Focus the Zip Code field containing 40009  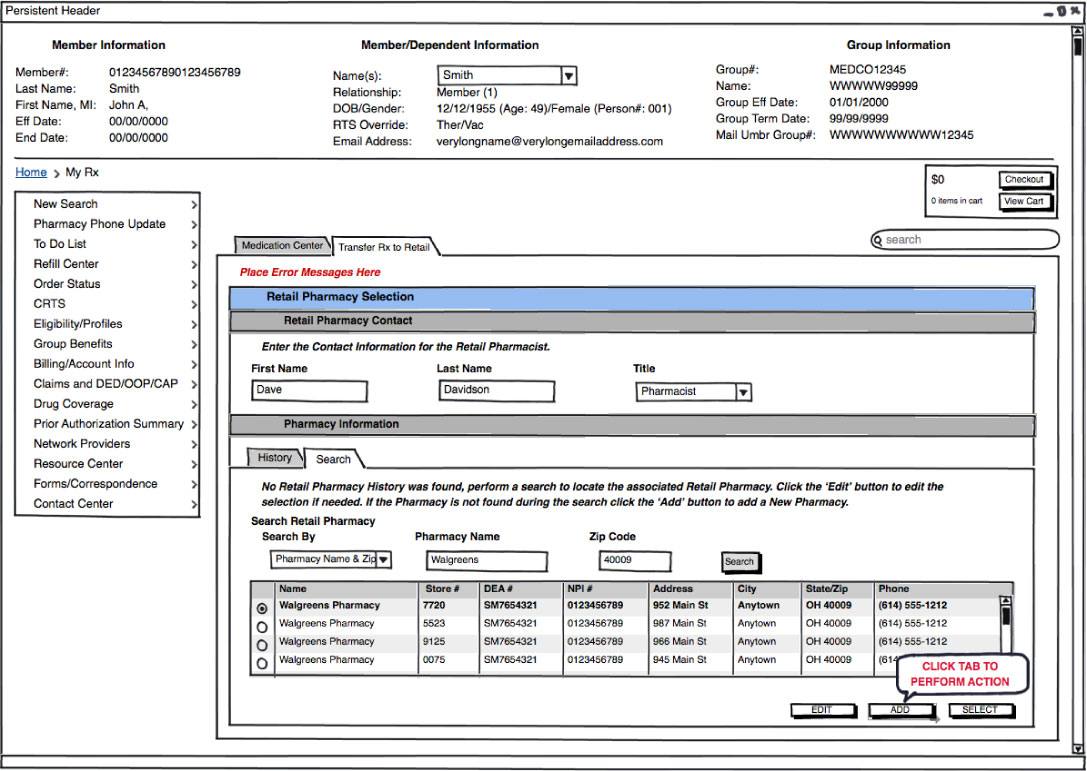(635, 561)
